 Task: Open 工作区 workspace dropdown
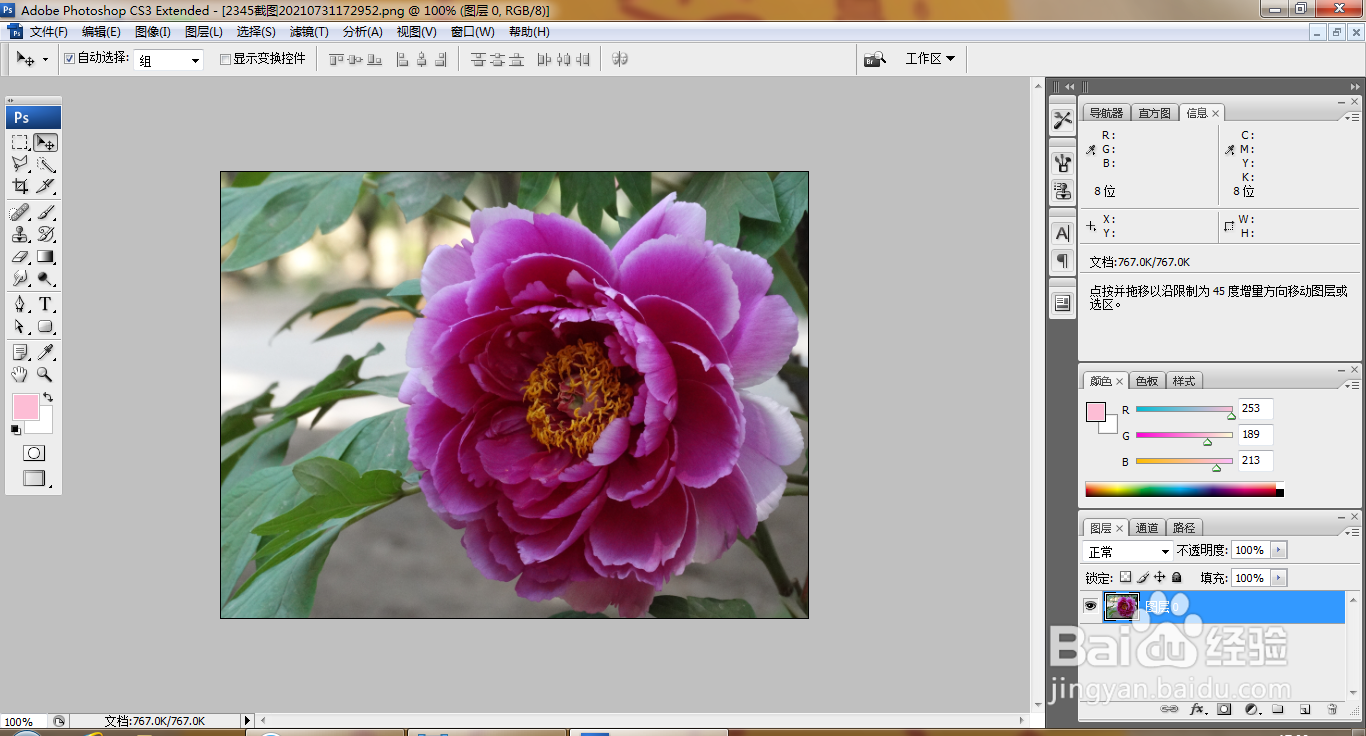pyautogui.click(x=930, y=59)
